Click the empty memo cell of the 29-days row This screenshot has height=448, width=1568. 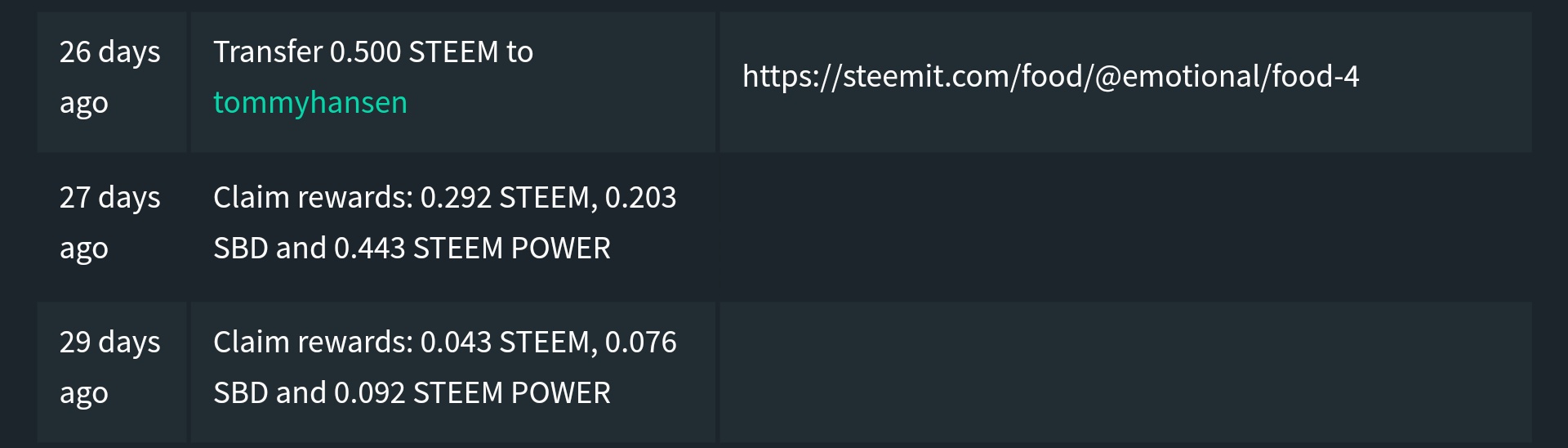click(1125, 372)
